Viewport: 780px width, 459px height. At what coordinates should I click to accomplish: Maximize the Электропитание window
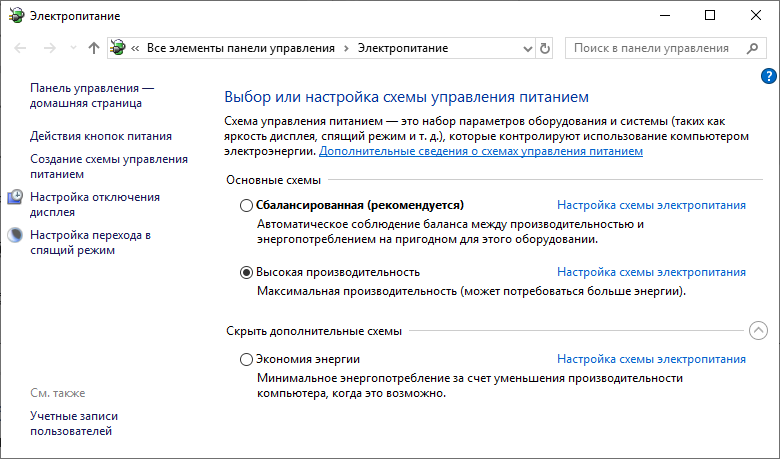pos(710,15)
